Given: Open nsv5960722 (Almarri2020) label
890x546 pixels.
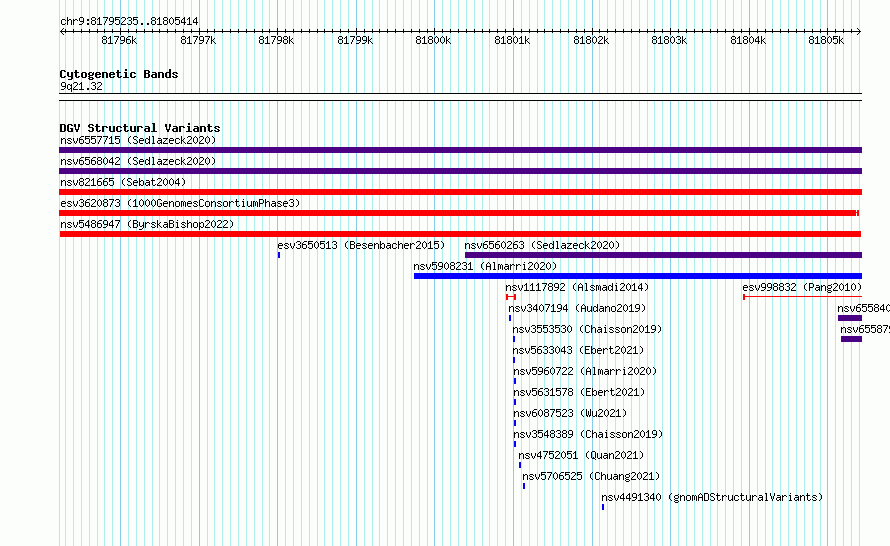Looking at the screenshot, I should (x=585, y=371).
